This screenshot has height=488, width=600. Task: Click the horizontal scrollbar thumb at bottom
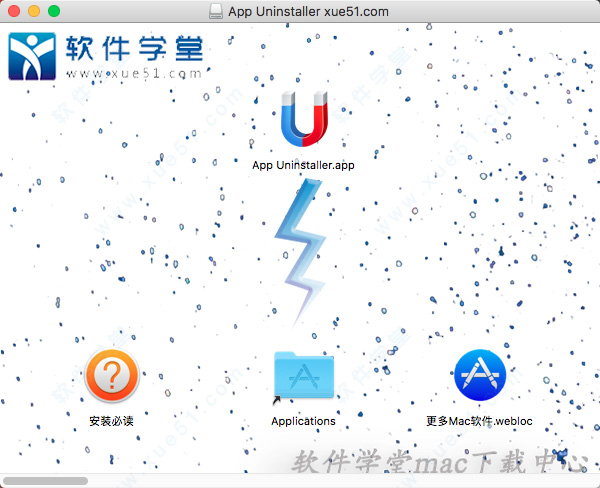[x=46, y=481]
